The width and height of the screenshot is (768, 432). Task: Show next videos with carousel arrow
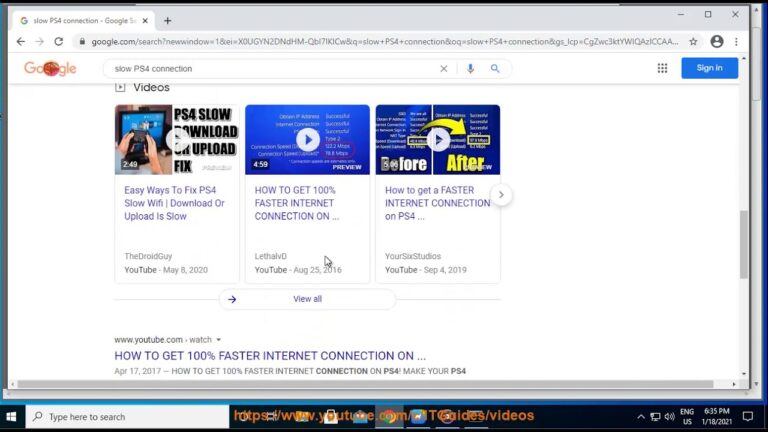click(501, 195)
